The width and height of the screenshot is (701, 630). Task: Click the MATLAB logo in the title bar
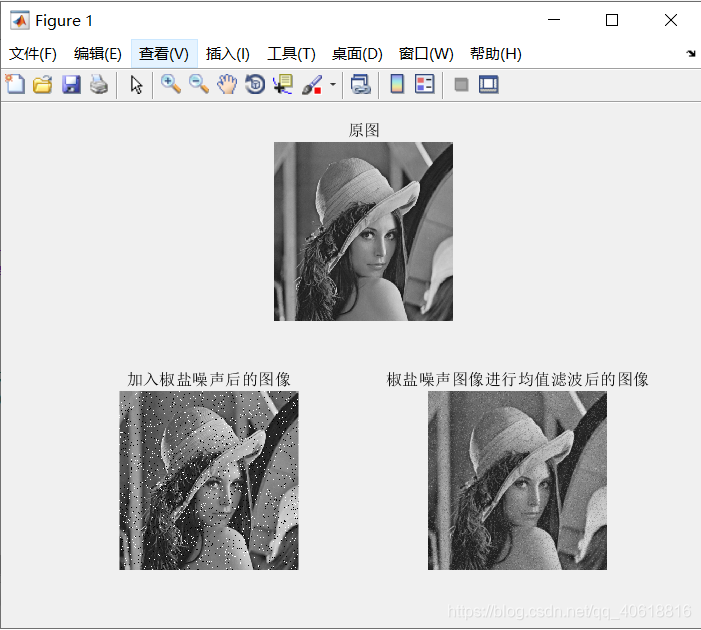[x=20, y=20]
